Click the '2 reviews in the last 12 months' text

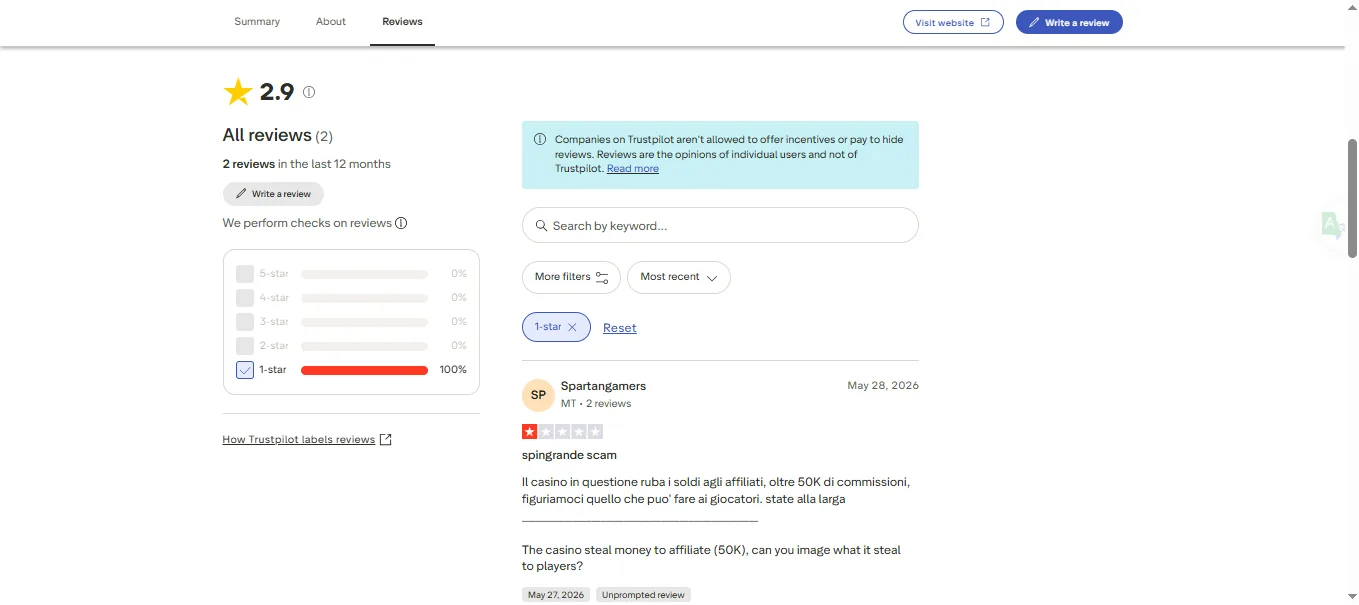click(307, 164)
